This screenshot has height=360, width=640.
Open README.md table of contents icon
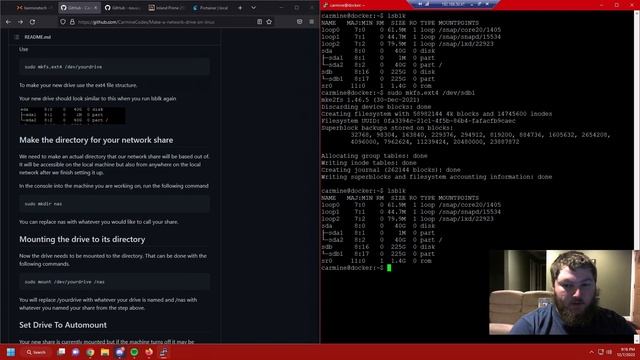pos(17,37)
